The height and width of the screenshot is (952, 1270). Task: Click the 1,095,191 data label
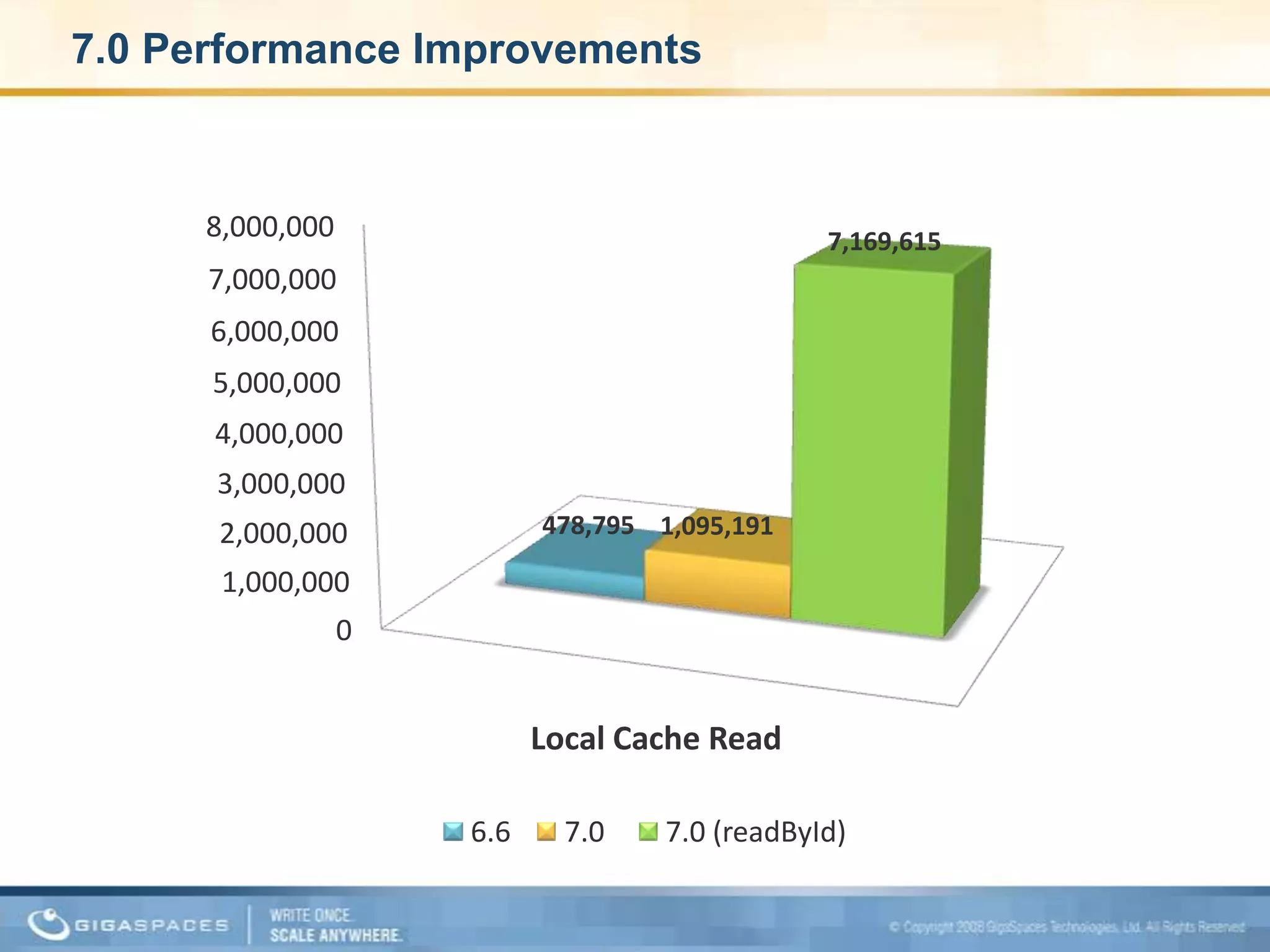[x=716, y=526]
